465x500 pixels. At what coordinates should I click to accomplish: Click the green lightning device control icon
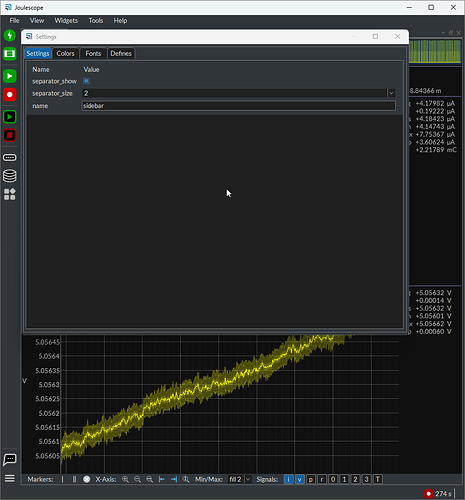click(x=10, y=35)
